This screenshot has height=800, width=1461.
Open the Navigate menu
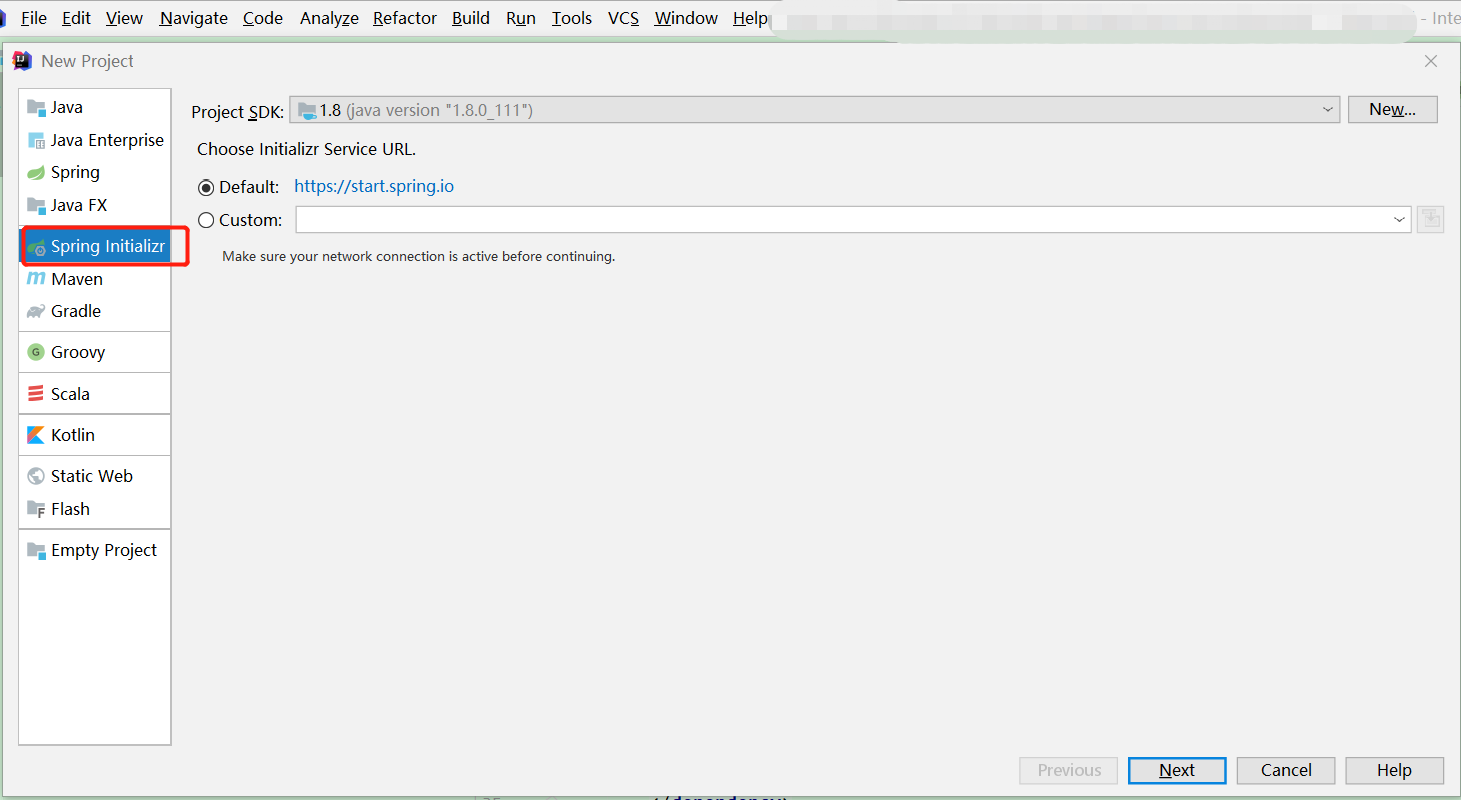[194, 18]
